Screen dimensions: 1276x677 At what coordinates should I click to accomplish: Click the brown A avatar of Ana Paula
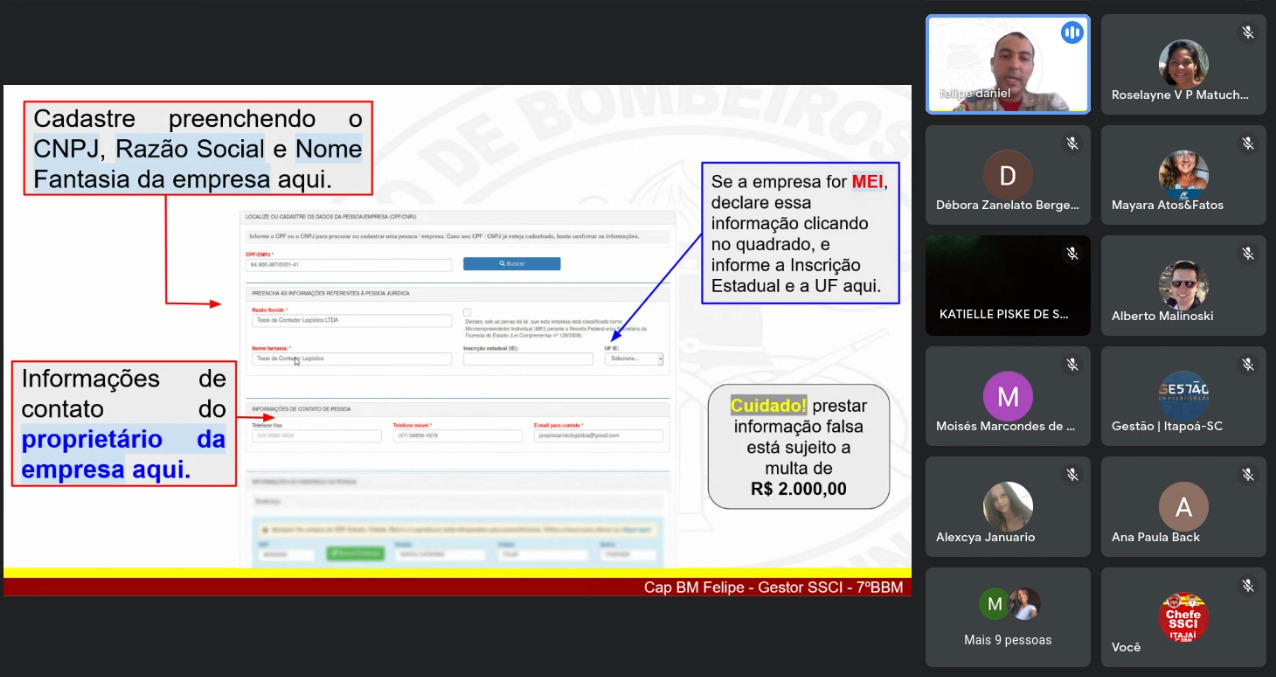coord(1184,507)
